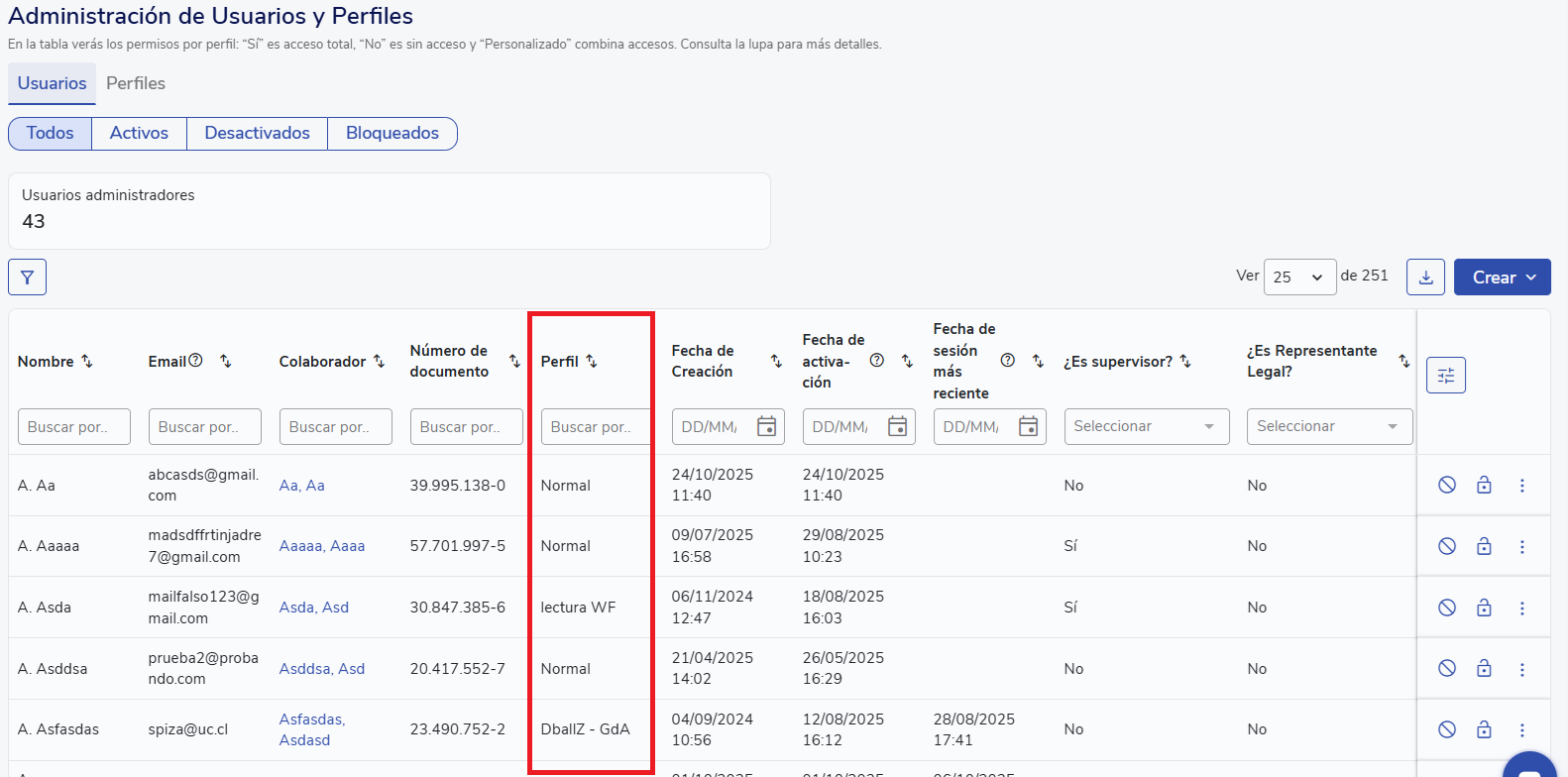Viewport: 1568px width, 777px height.
Task: Open the ¿Es supervisor? Seleccionar dropdown
Action: coord(1146,426)
